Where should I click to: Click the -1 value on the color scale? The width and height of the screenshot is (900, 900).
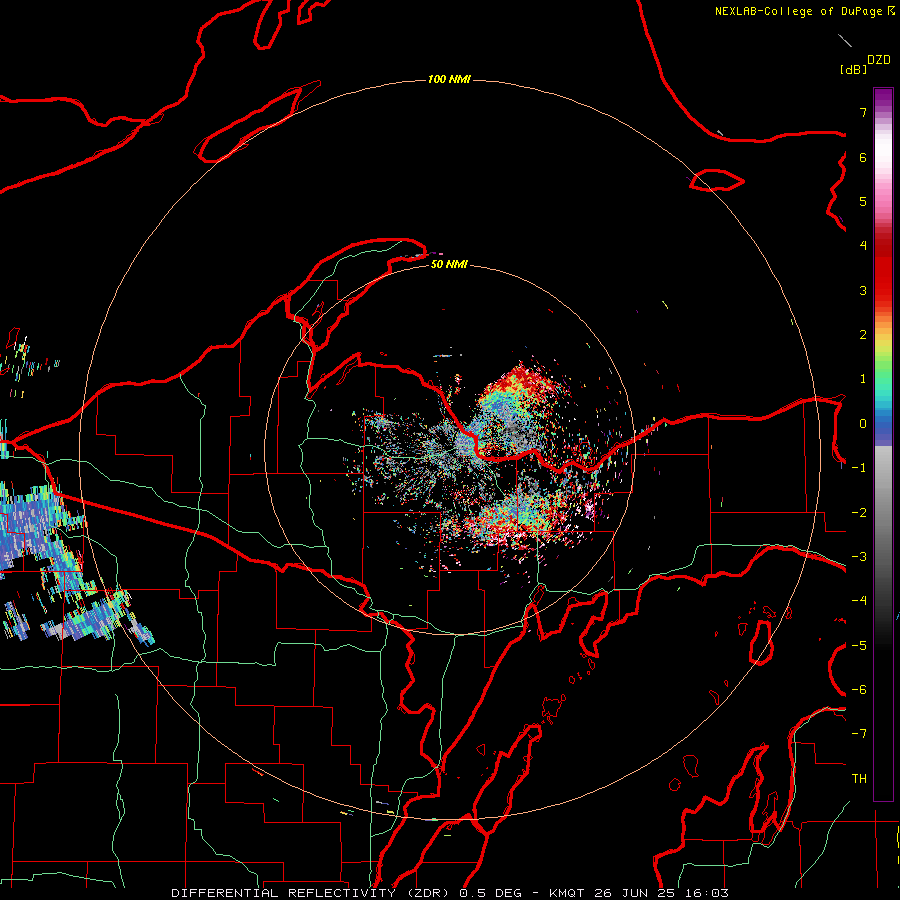pyautogui.click(x=859, y=468)
